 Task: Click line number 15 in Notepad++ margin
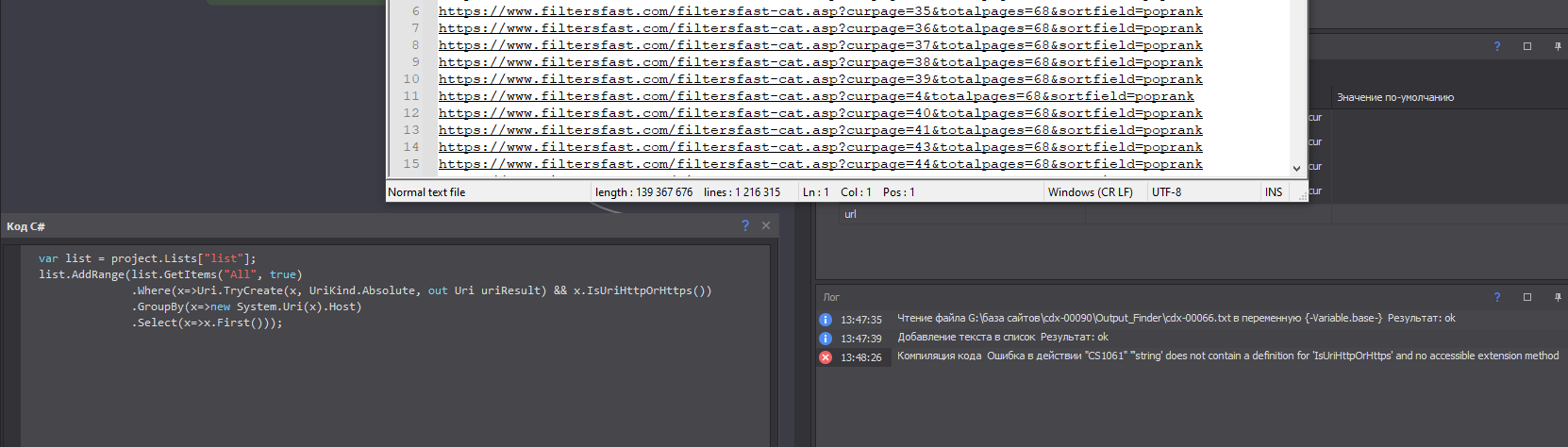click(x=411, y=164)
